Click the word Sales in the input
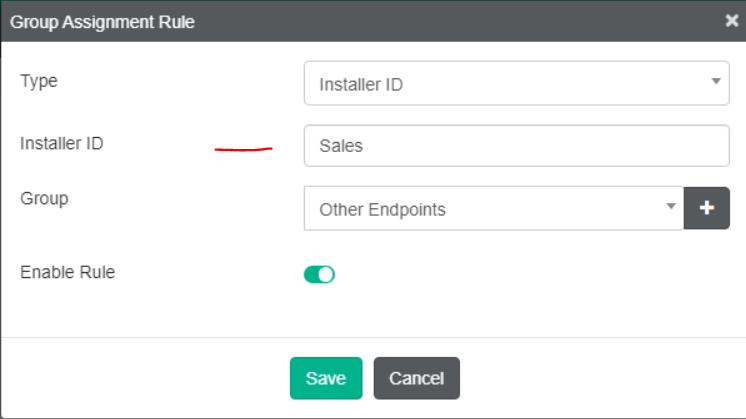 click(341, 146)
